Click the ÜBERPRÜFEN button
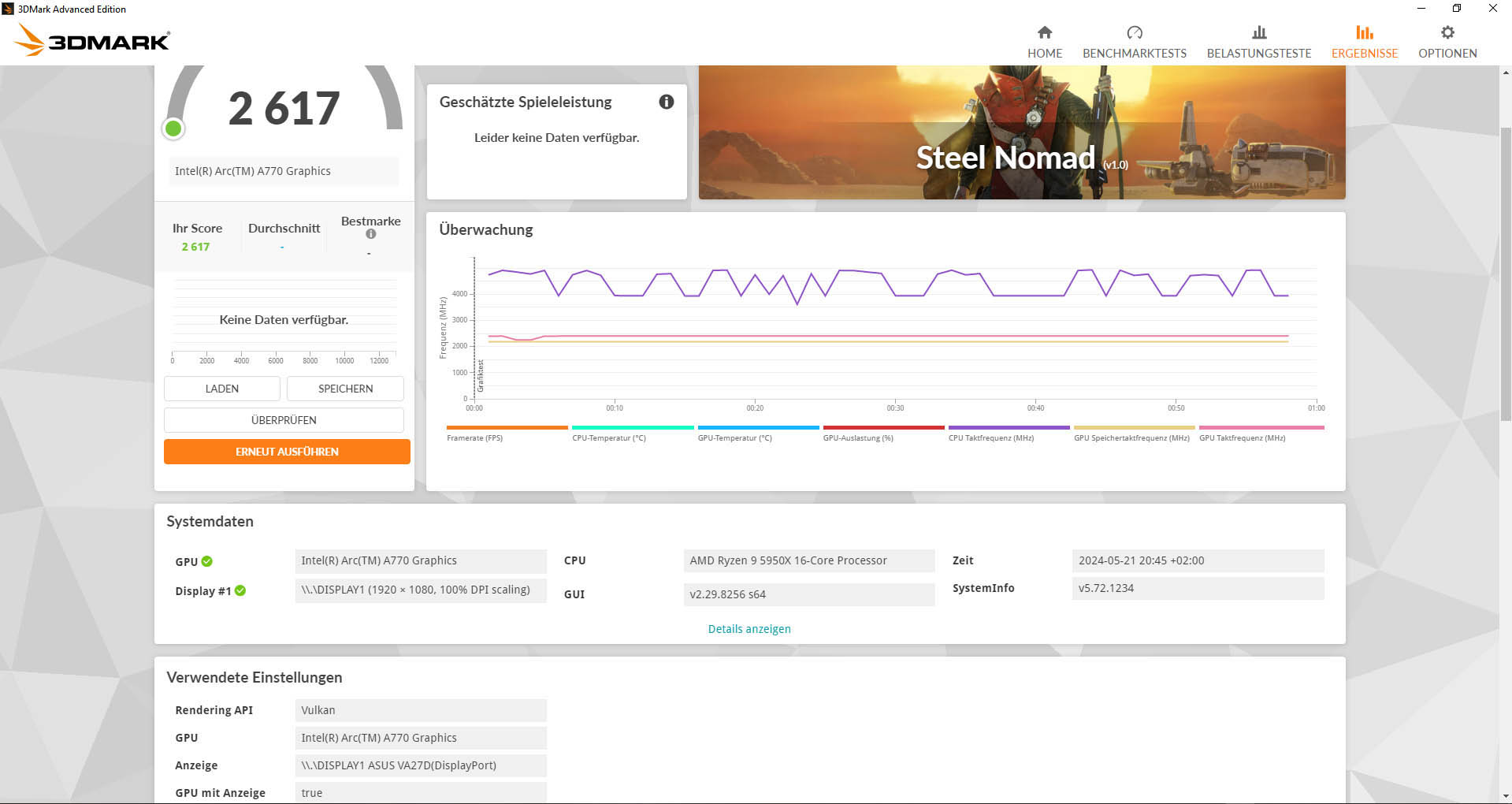1512x804 pixels. pyautogui.click(x=284, y=420)
